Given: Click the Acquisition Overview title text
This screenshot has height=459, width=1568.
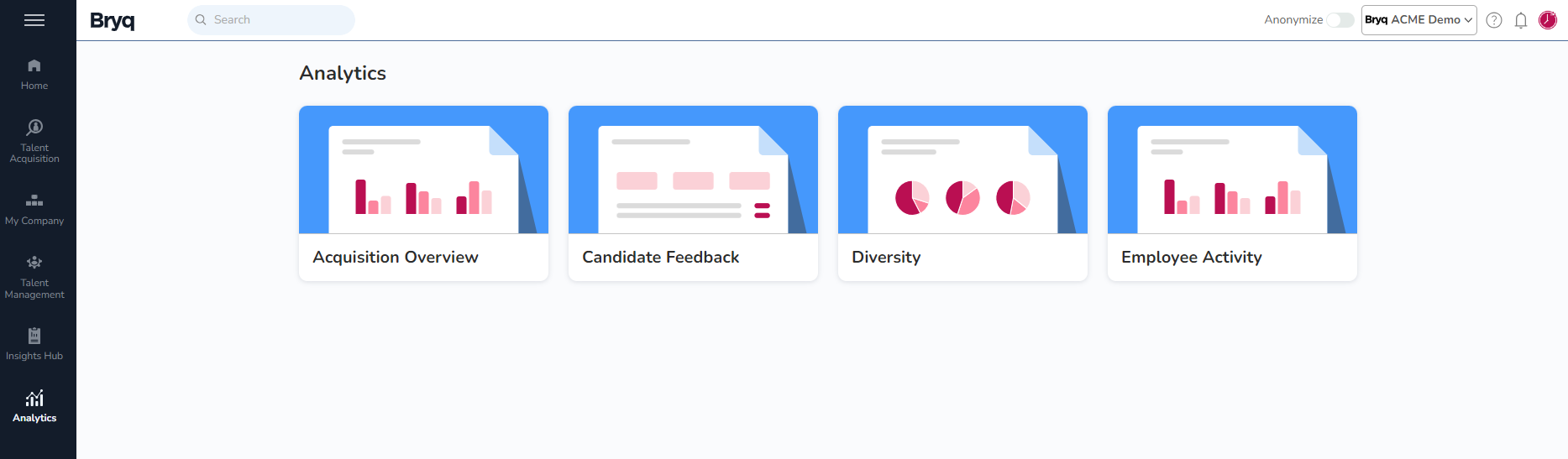Looking at the screenshot, I should click(396, 258).
